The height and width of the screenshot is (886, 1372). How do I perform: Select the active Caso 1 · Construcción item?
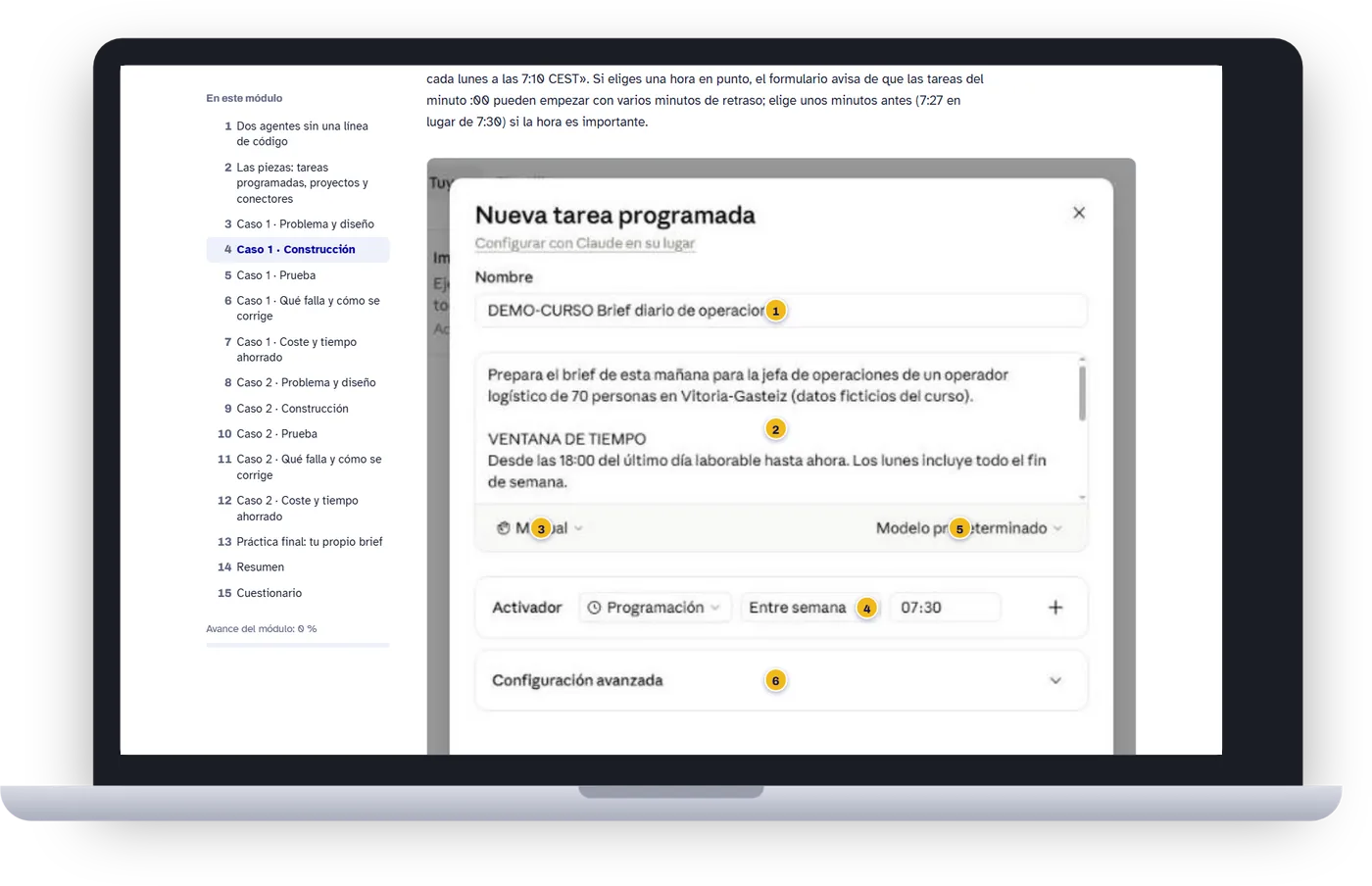298,250
